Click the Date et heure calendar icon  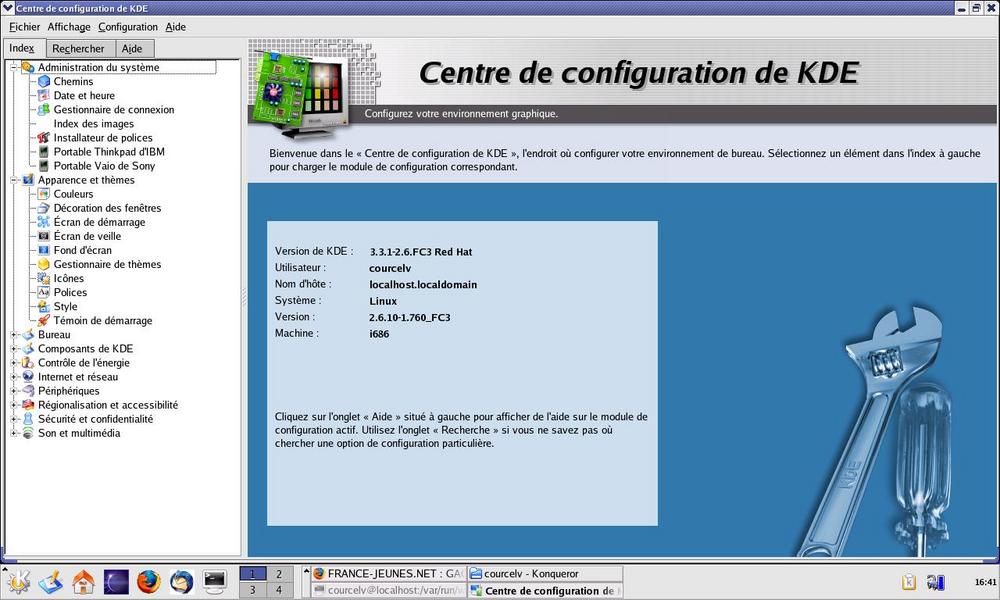43,96
